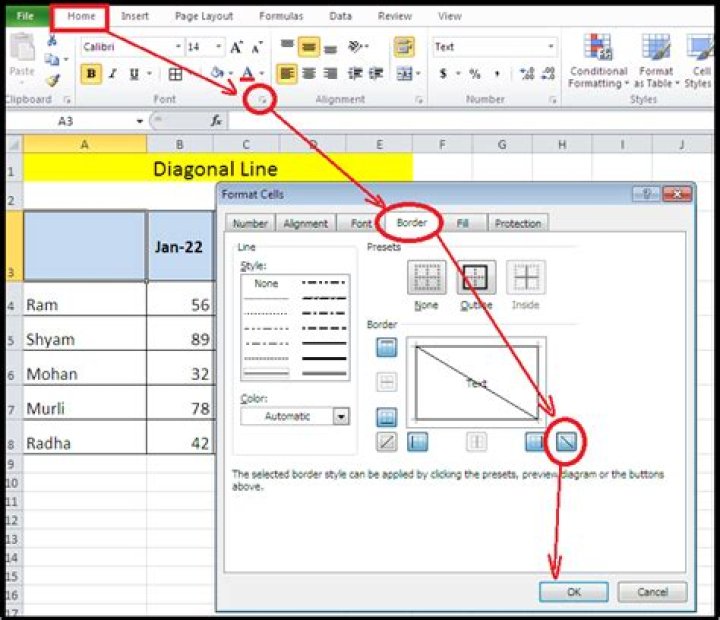Switch to the Insert ribbon tab

tap(135, 16)
